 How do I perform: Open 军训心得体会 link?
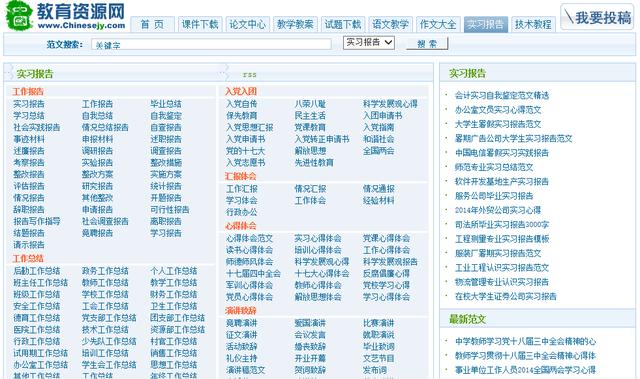pyautogui.click(x=249, y=285)
